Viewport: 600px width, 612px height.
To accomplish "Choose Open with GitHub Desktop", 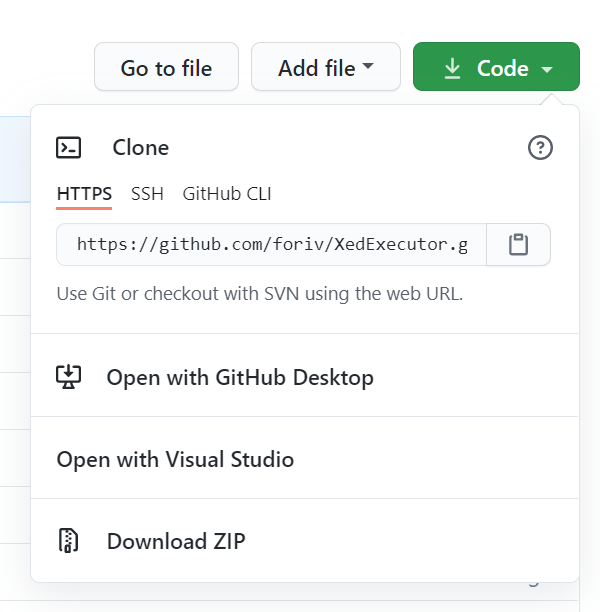I will (240, 377).
